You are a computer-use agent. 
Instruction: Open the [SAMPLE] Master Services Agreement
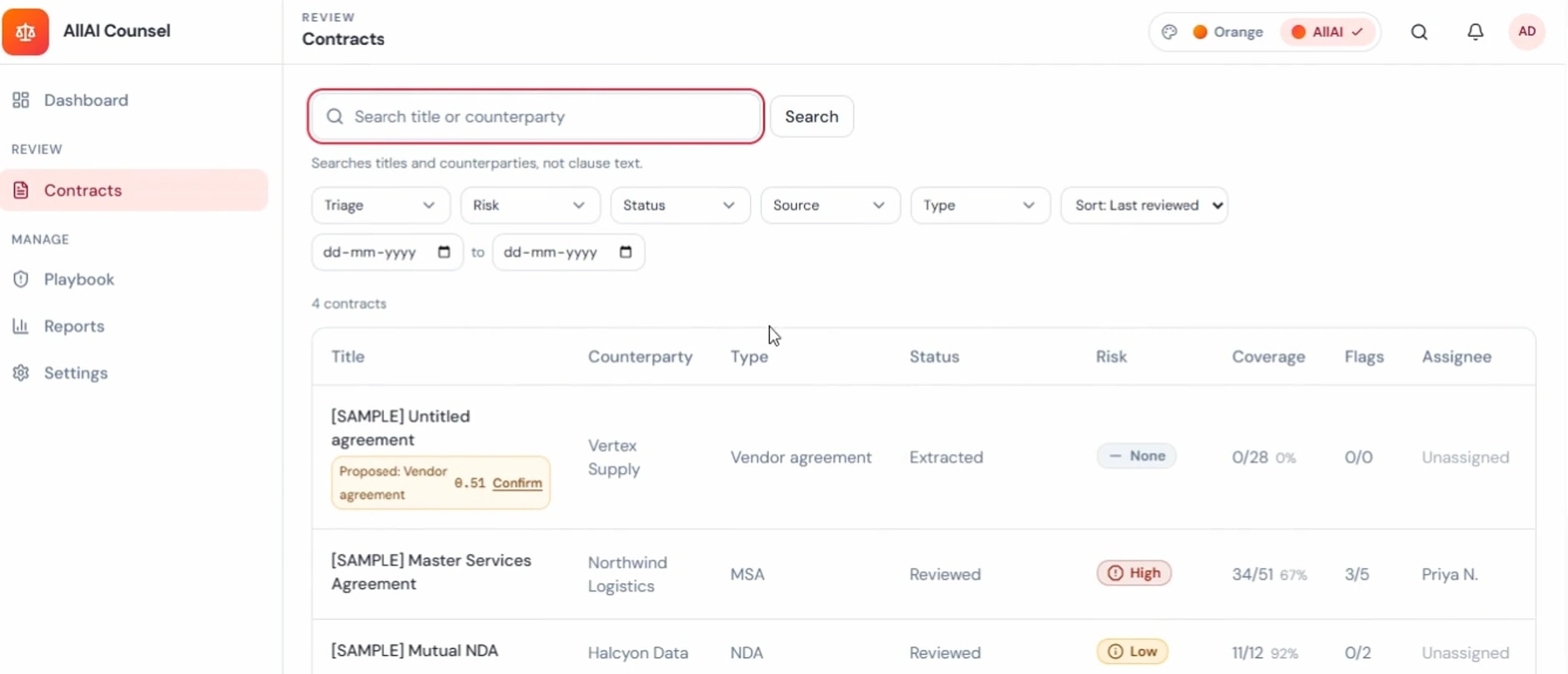431,572
